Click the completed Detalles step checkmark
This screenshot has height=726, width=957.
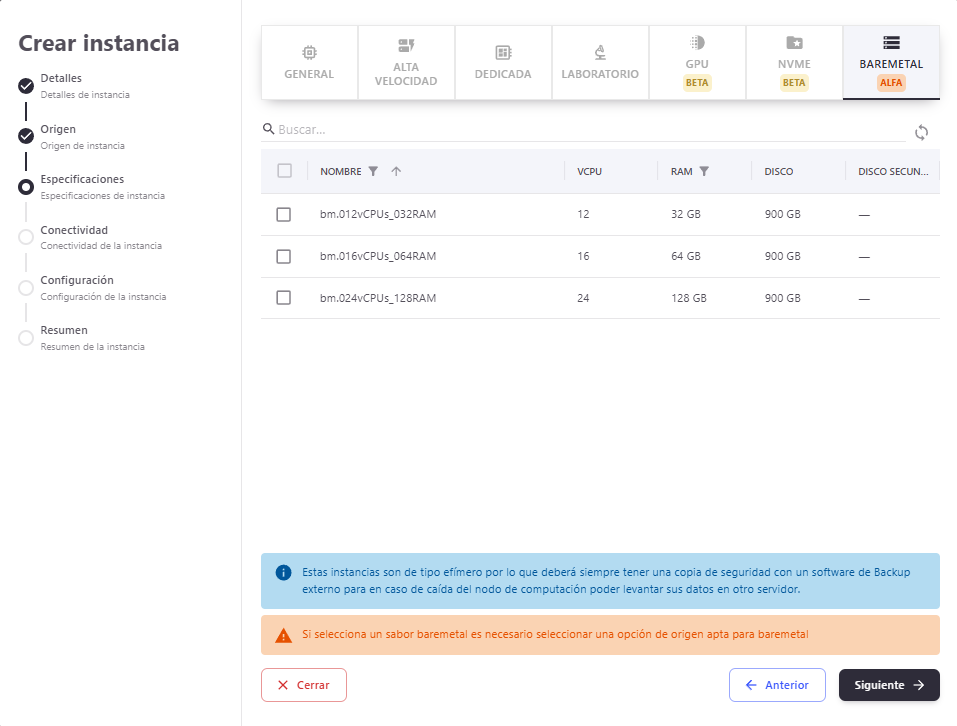pos(26,86)
